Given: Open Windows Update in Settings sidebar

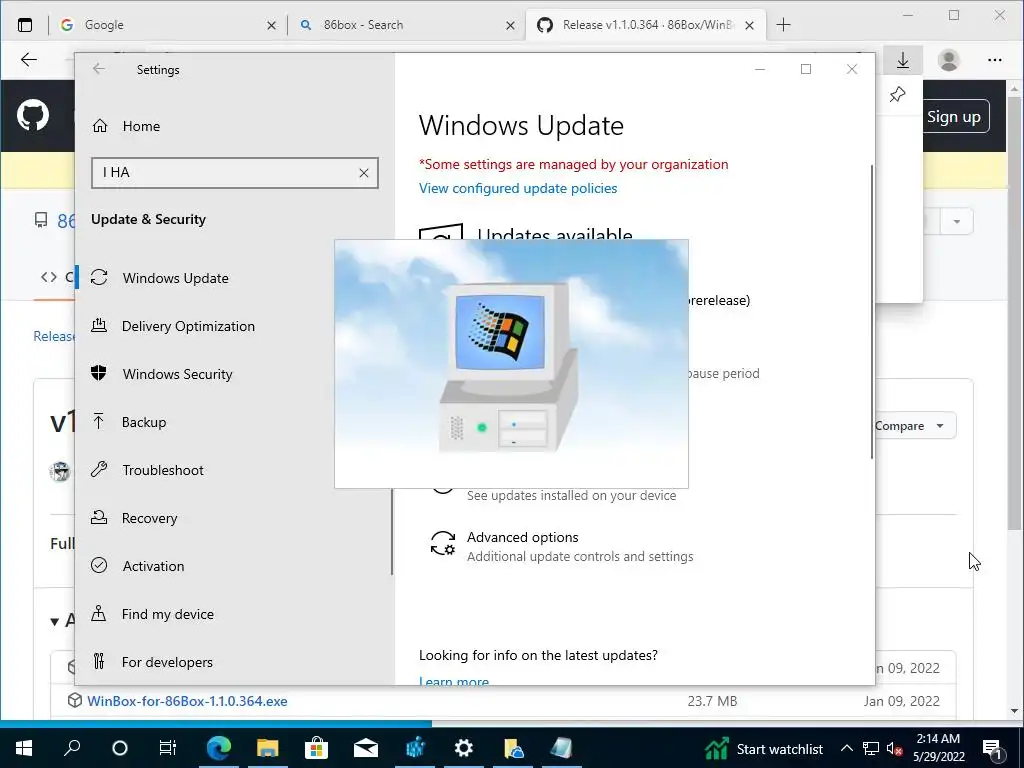Looking at the screenshot, I should click(176, 278).
